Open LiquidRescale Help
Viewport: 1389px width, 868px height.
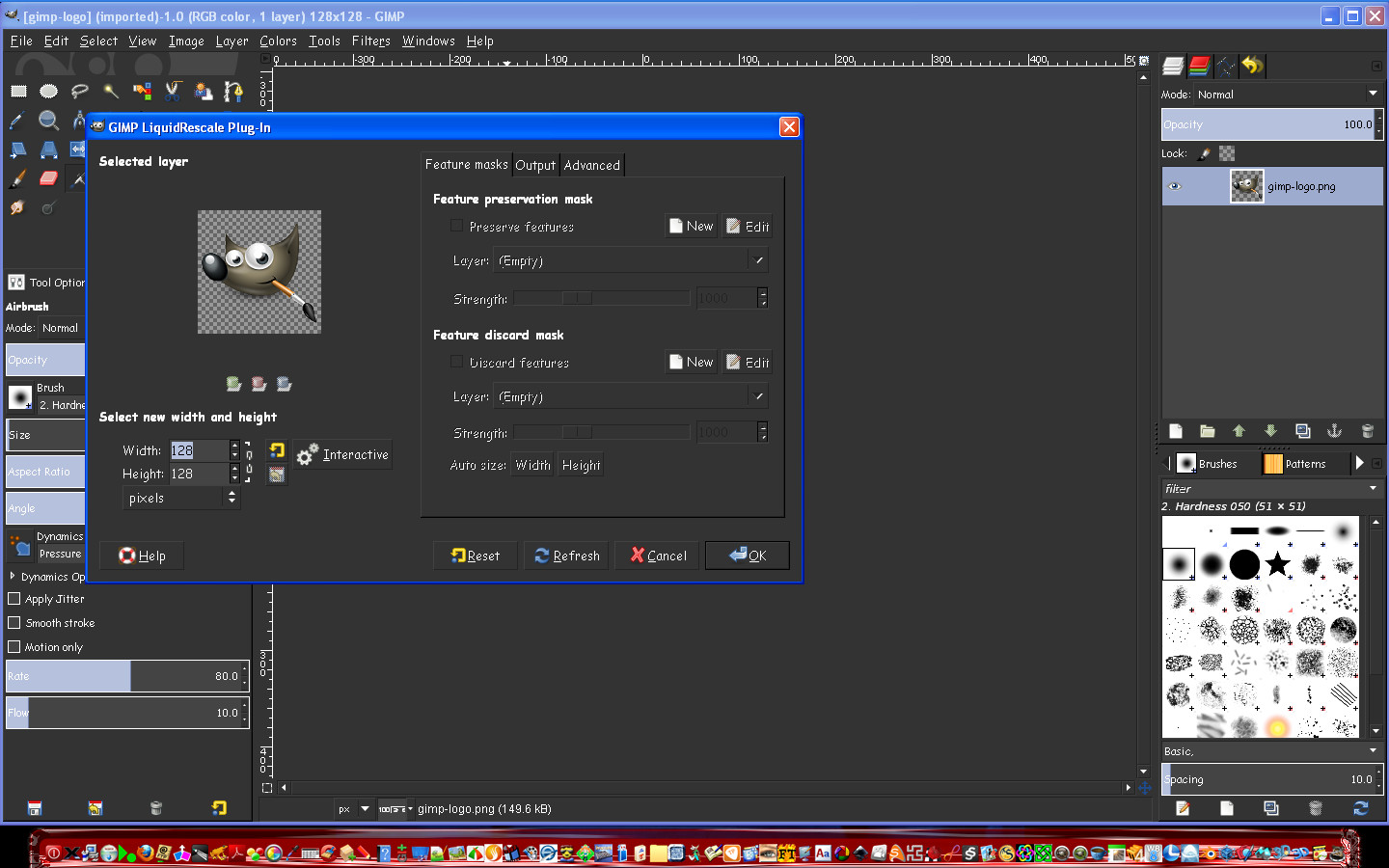pos(142,556)
